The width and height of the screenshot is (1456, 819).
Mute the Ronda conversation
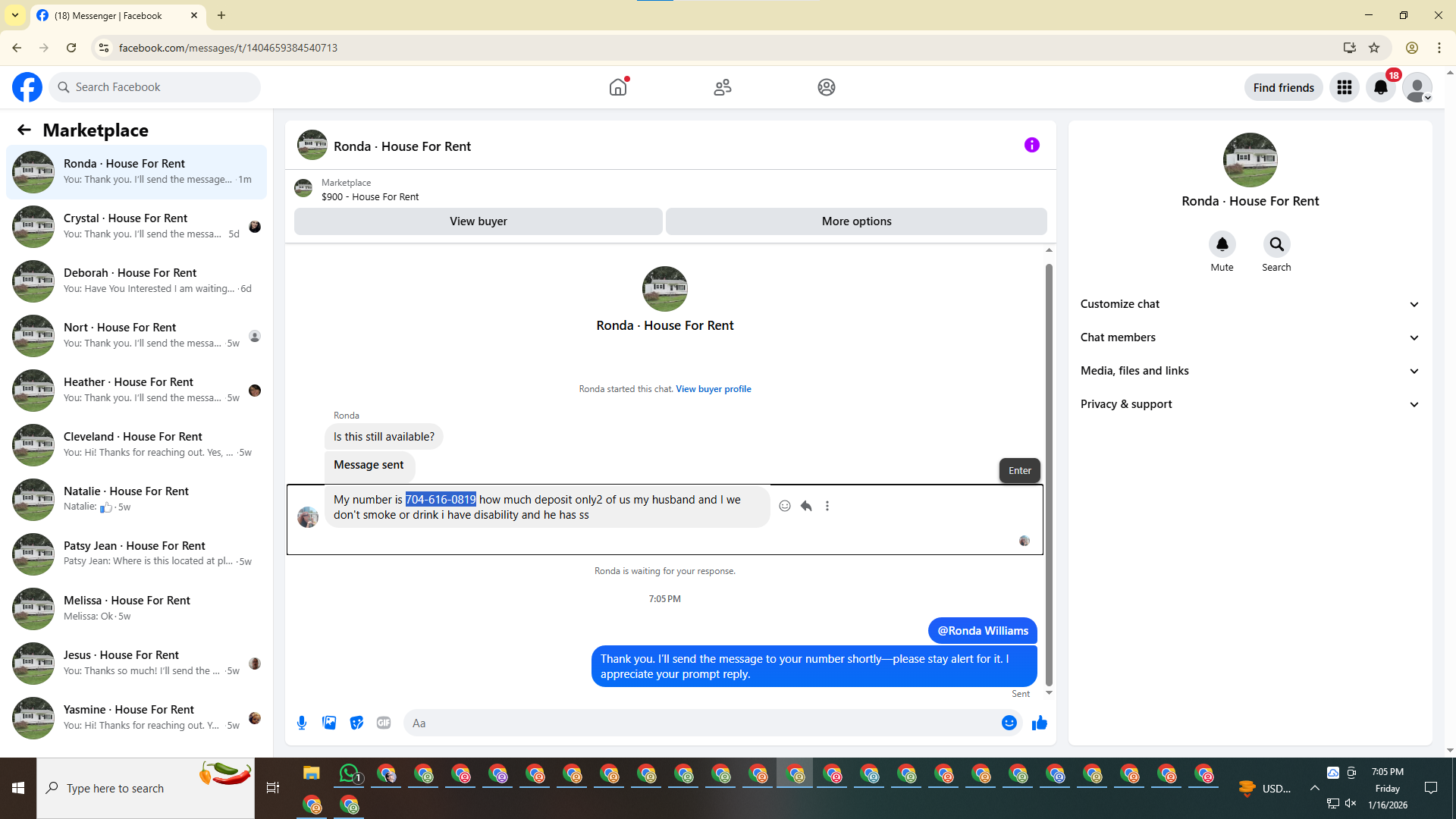tap(1222, 245)
